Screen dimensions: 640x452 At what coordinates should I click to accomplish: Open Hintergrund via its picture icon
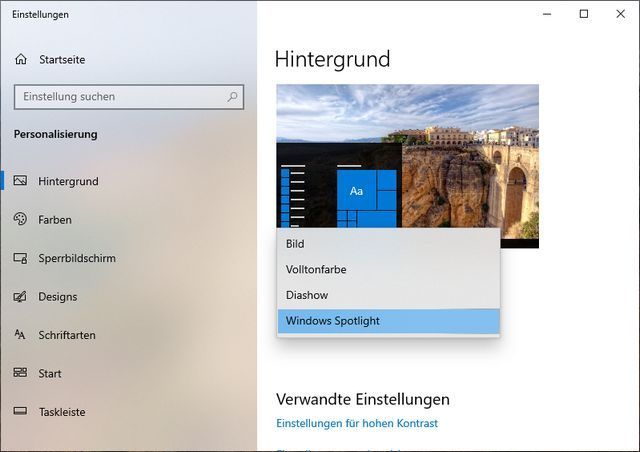(x=20, y=180)
